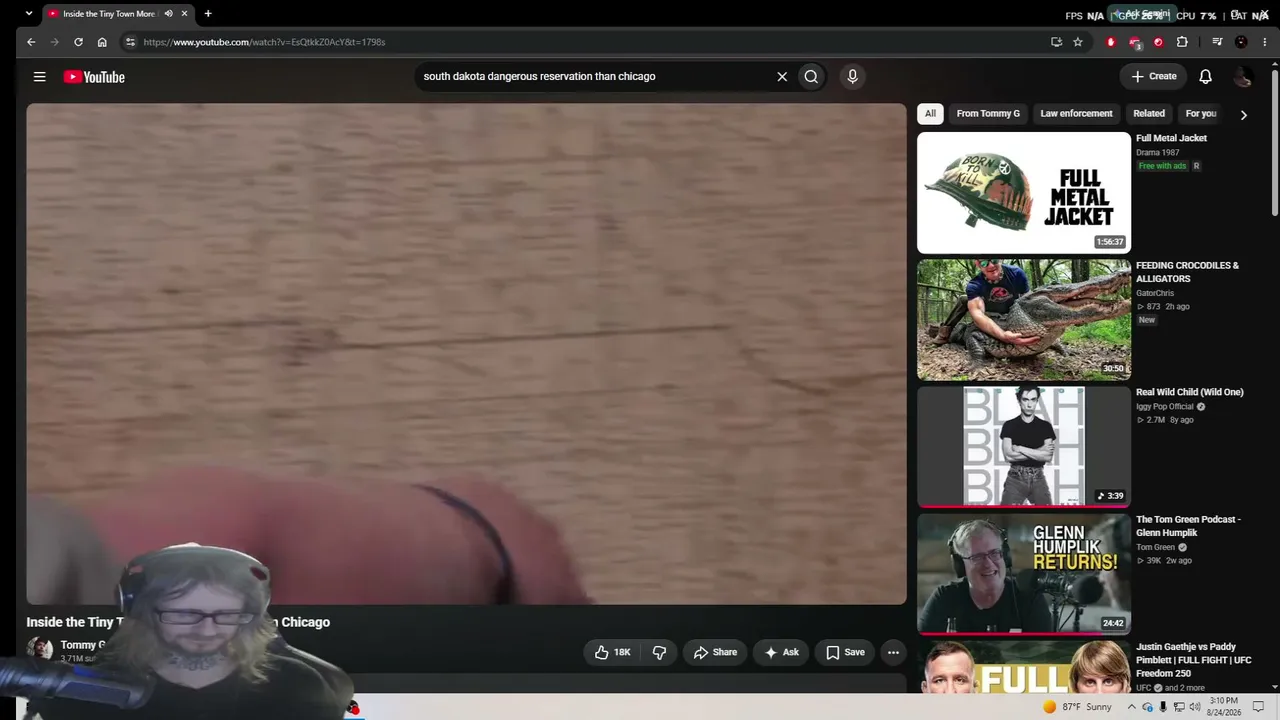Viewport: 1280px width, 720px height.
Task: Open more actions three-dot menu under video
Action: [893, 652]
